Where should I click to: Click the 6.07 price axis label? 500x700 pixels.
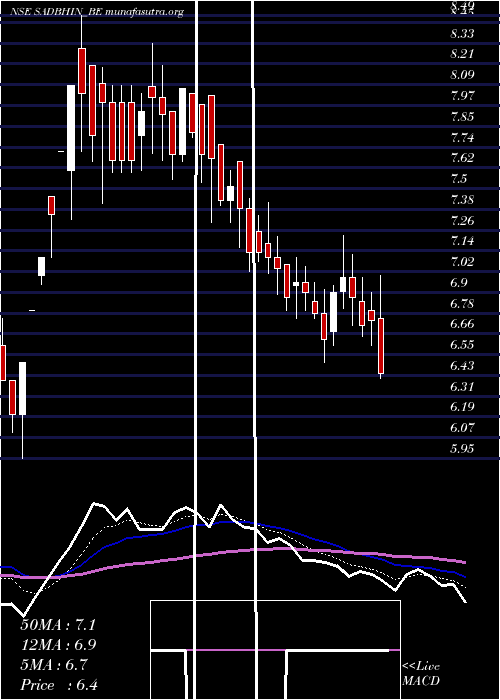(x=462, y=428)
